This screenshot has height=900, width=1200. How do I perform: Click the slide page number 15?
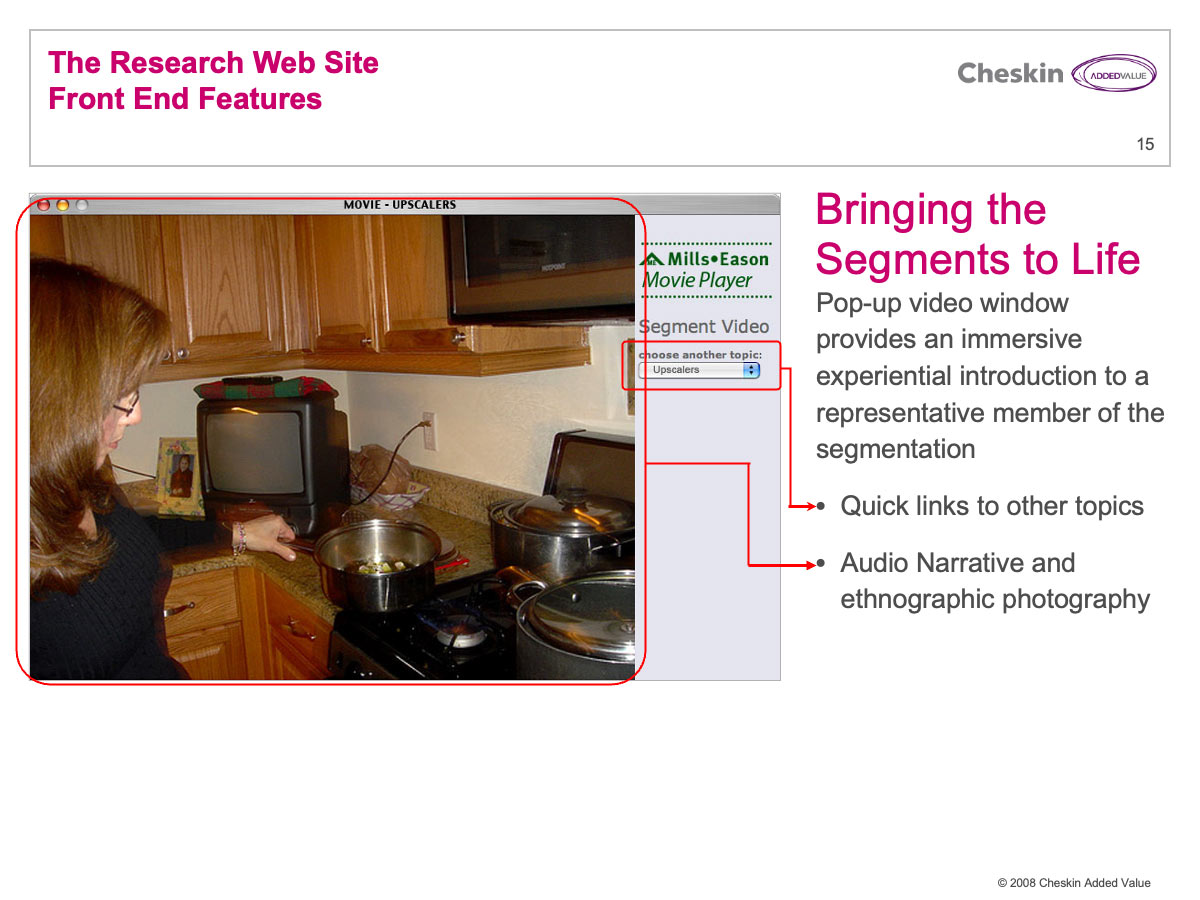pyautogui.click(x=1145, y=144)
